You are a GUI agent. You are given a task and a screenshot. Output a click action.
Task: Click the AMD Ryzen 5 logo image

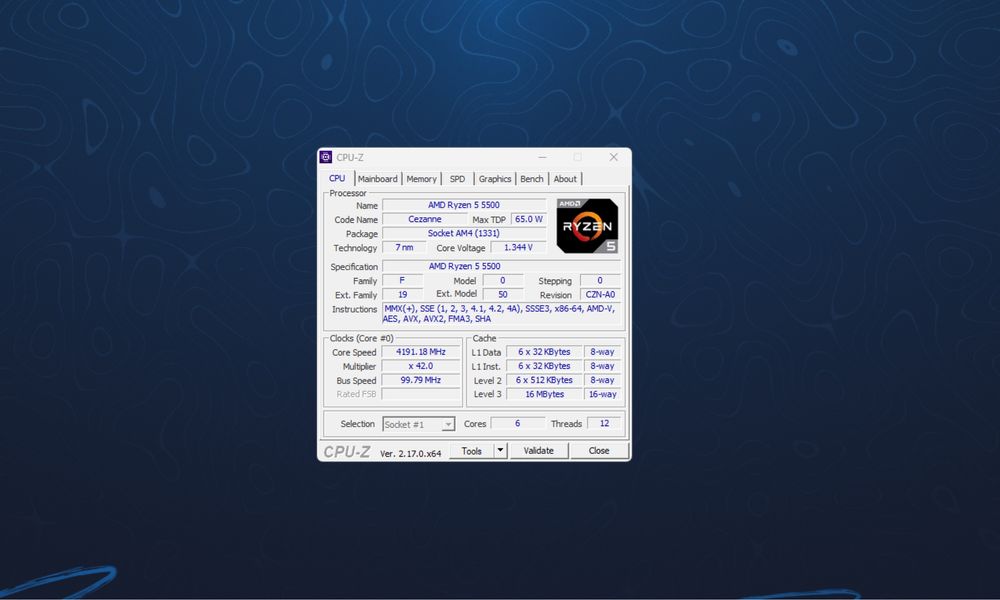coord(587,226)
